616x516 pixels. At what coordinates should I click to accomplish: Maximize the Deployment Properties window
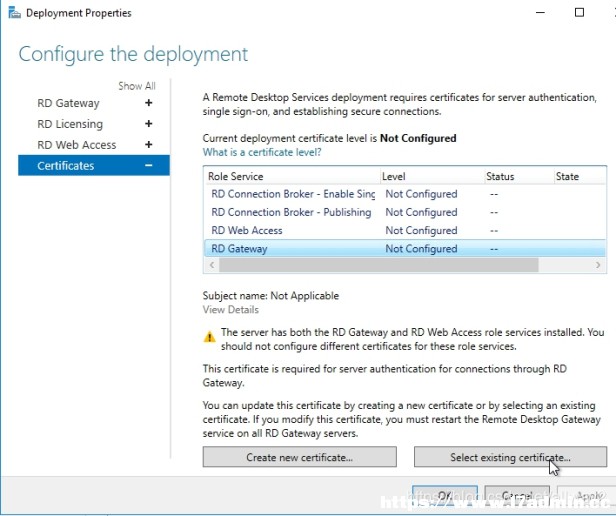(579, 13)
